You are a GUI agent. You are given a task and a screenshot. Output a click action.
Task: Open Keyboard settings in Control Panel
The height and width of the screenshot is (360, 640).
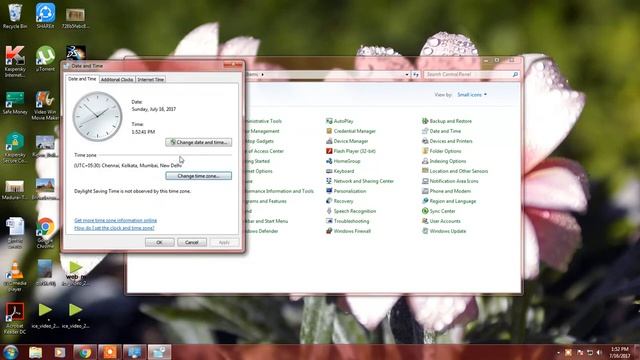tap(340, 171)
